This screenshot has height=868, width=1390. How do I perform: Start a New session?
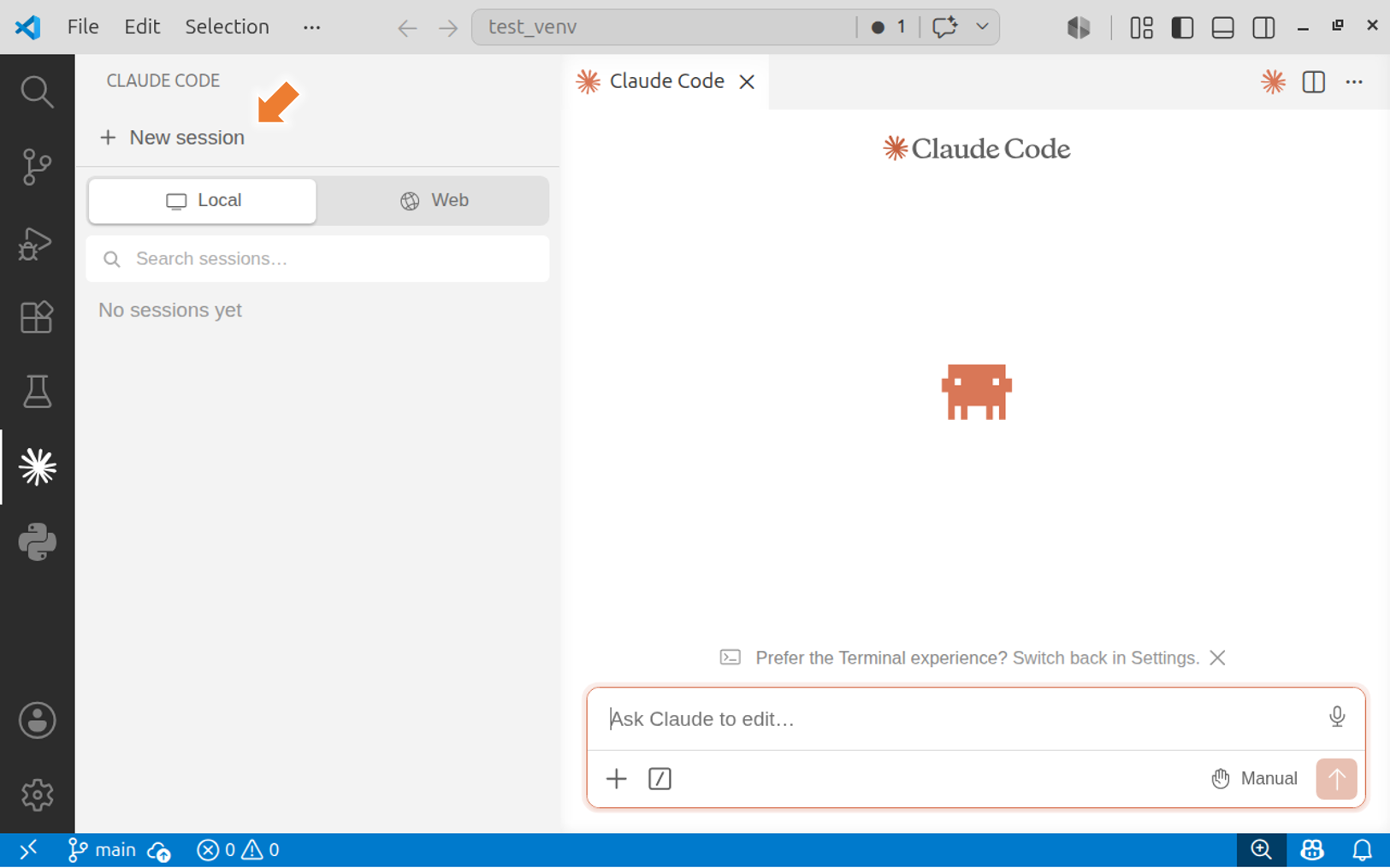(172, 138)
